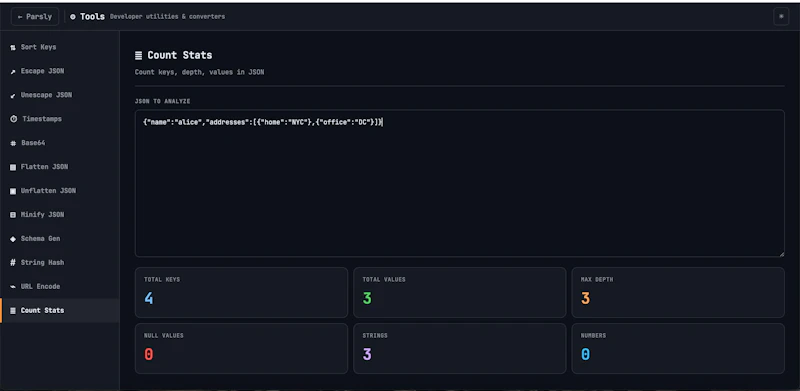800x391 pixels.
Task: Click the Numbers stat card
Action: 678,348
